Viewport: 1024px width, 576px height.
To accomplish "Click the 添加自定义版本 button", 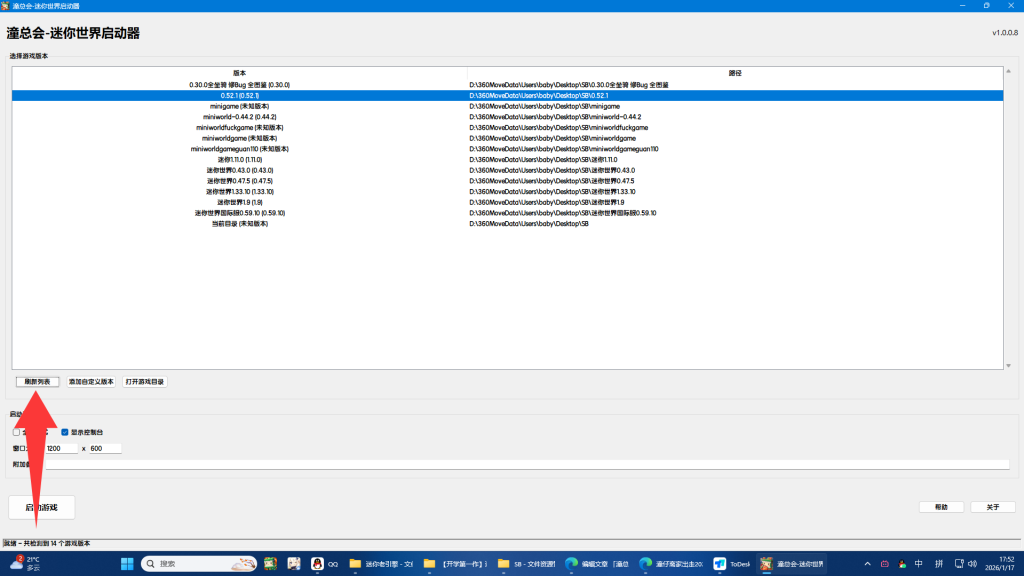I will 91,382.
